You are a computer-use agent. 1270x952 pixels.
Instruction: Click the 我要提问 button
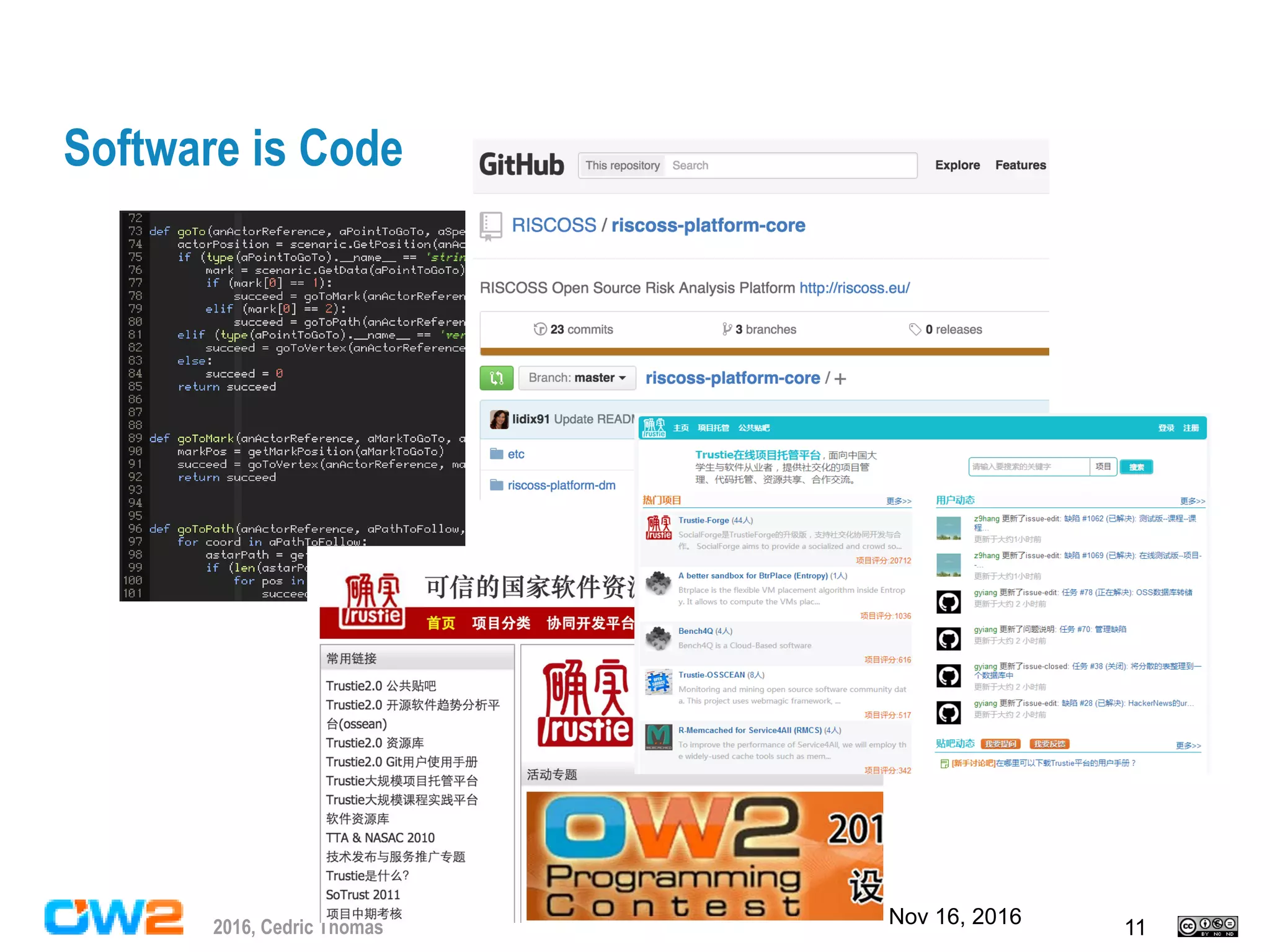(1000, 744)
